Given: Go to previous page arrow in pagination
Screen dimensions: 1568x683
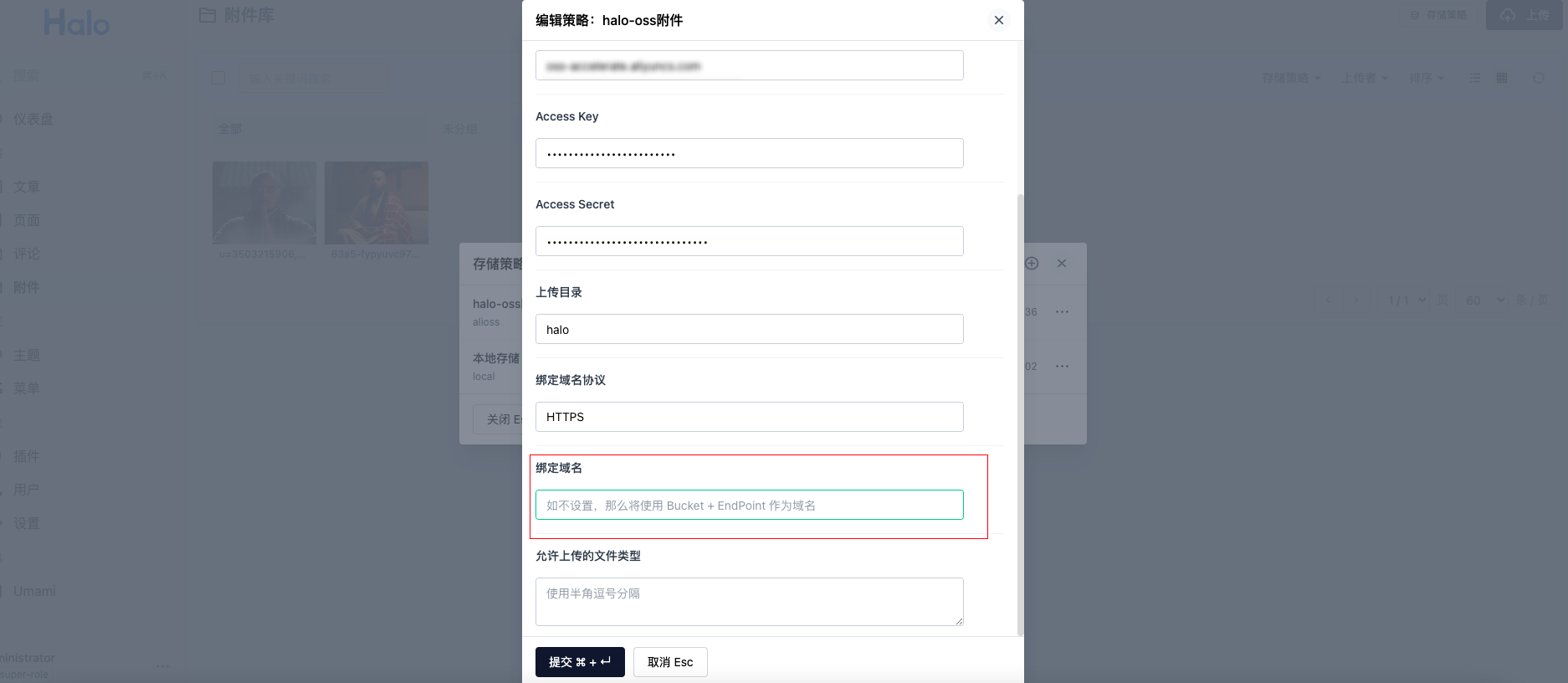Looking at the screenshot, I should tap(1329, 300).
